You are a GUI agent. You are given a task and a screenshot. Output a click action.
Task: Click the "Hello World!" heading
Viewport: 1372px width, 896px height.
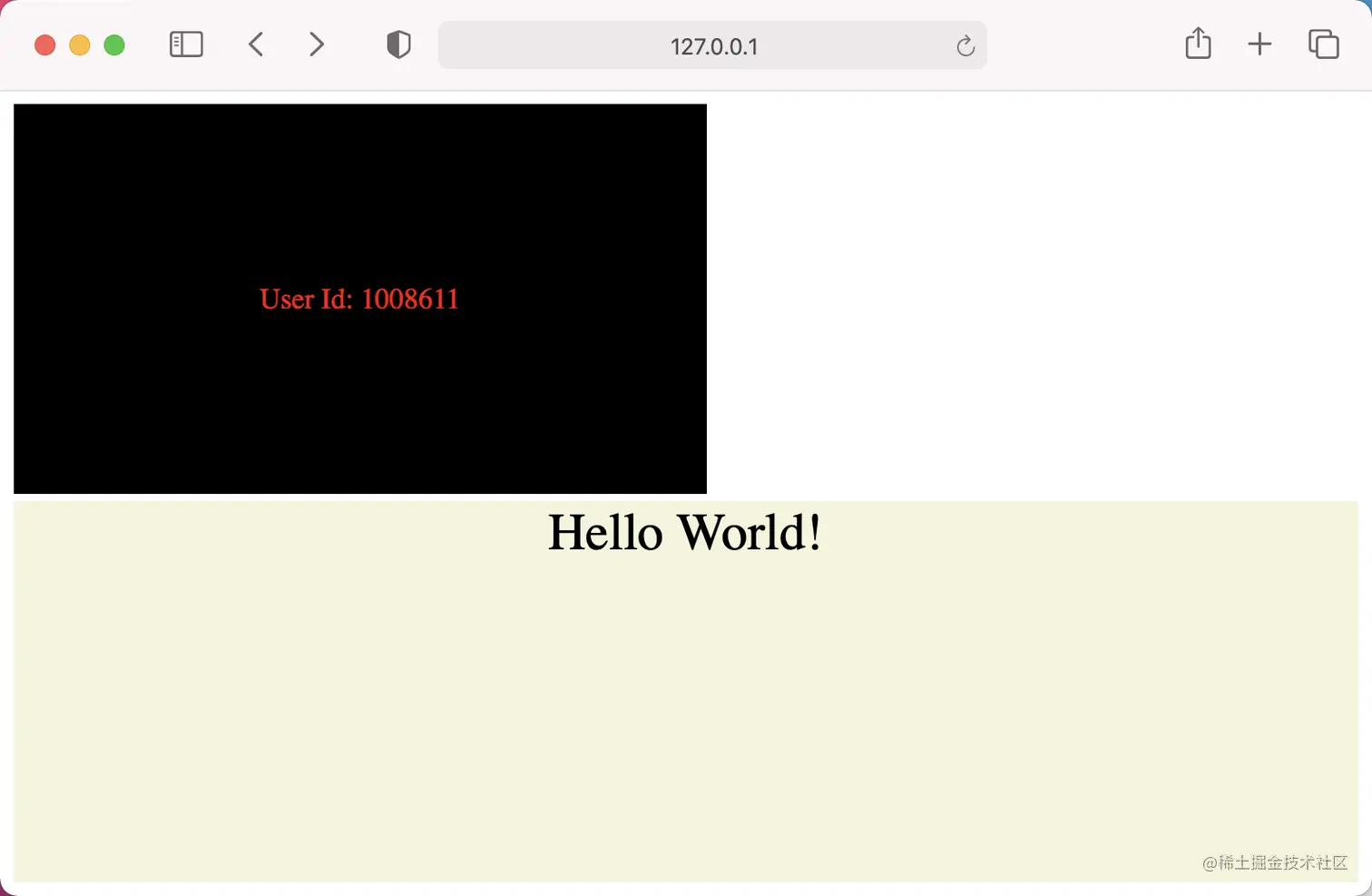coord(685,532)
